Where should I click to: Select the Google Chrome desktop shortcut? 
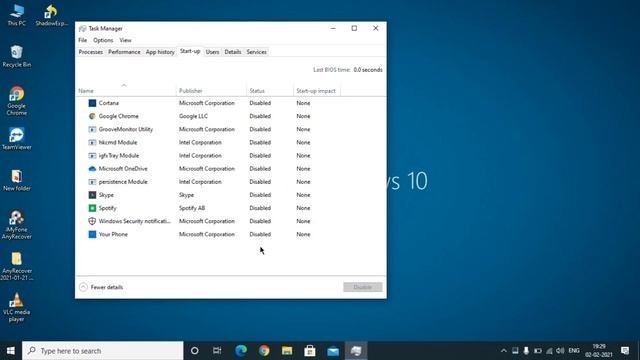coord(17,101)
